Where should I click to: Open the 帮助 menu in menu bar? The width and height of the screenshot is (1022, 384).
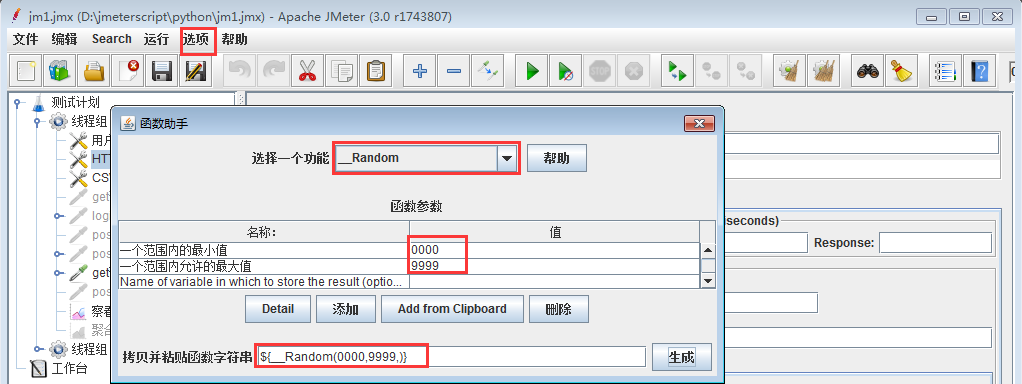tap(235, 39)
